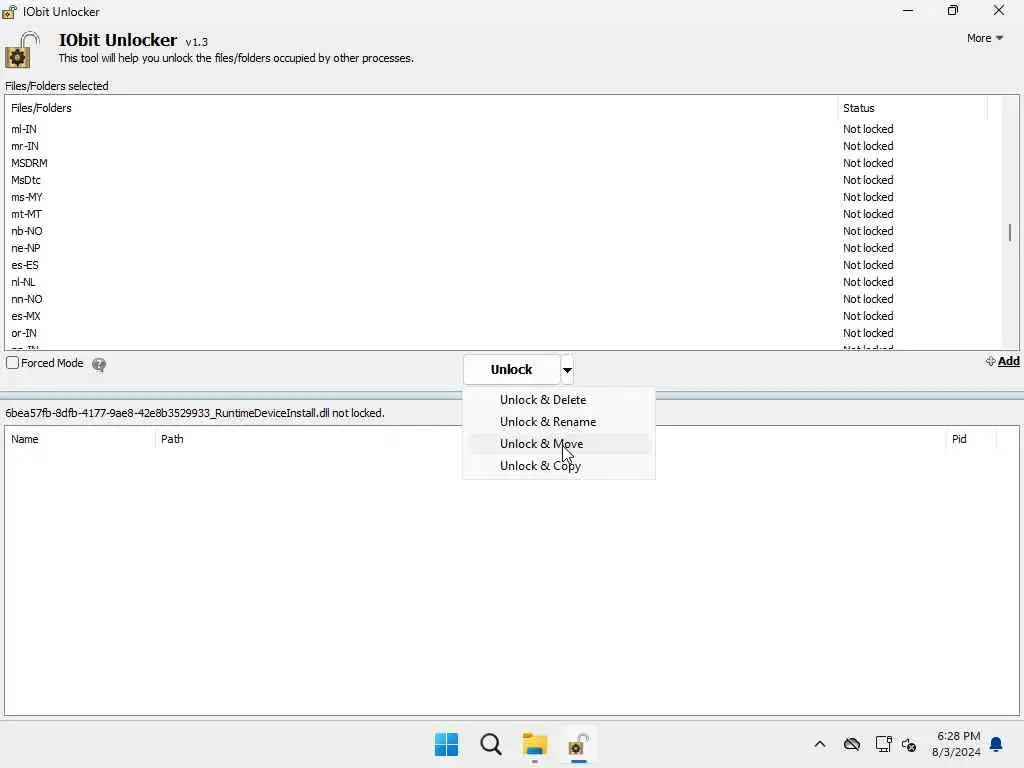Open network display tray icon
Image resolution: width=1024 pixels, height=768 pixels.
point(883,744)
